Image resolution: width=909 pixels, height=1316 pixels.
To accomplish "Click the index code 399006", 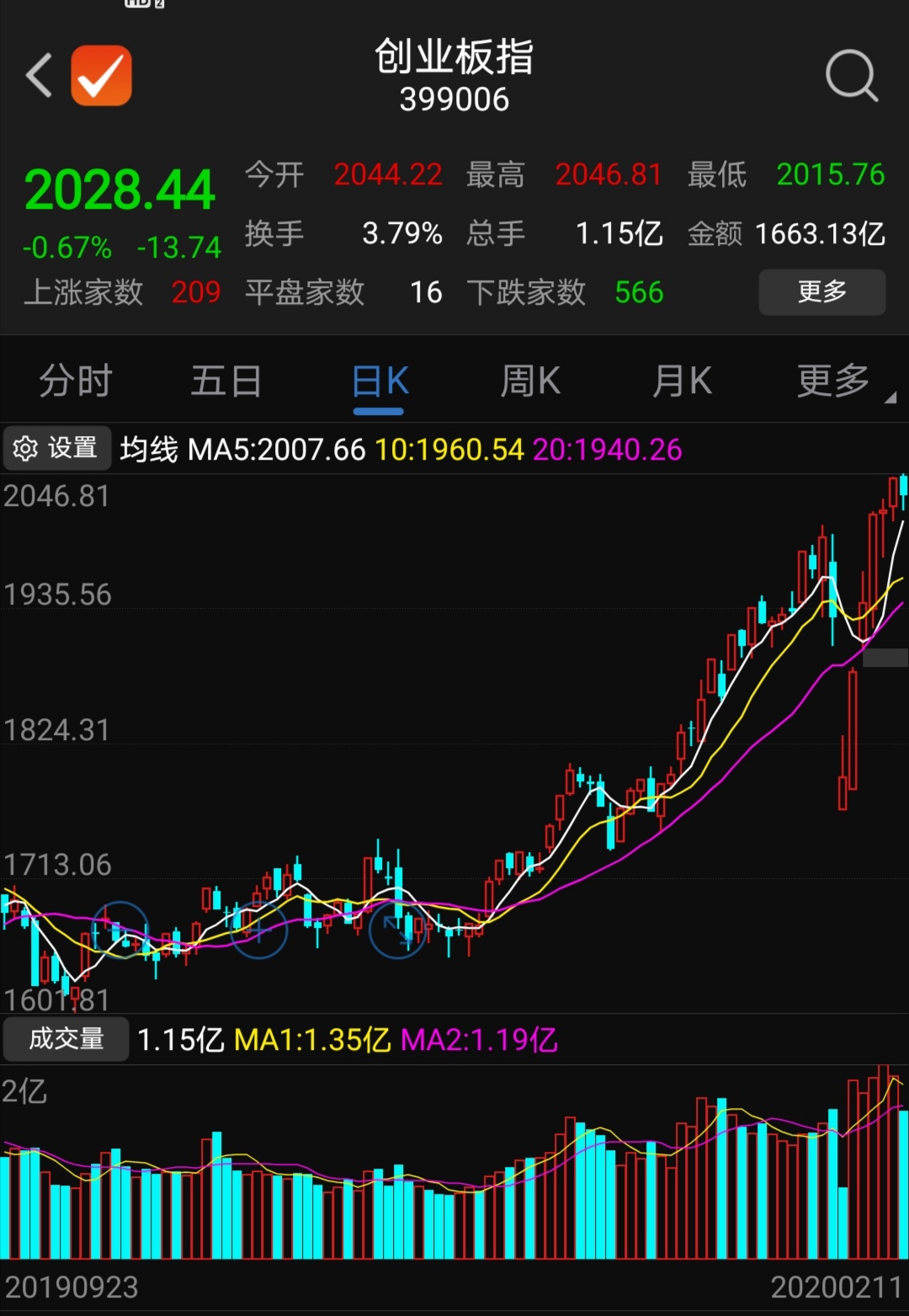I will (x=454, y=100).
